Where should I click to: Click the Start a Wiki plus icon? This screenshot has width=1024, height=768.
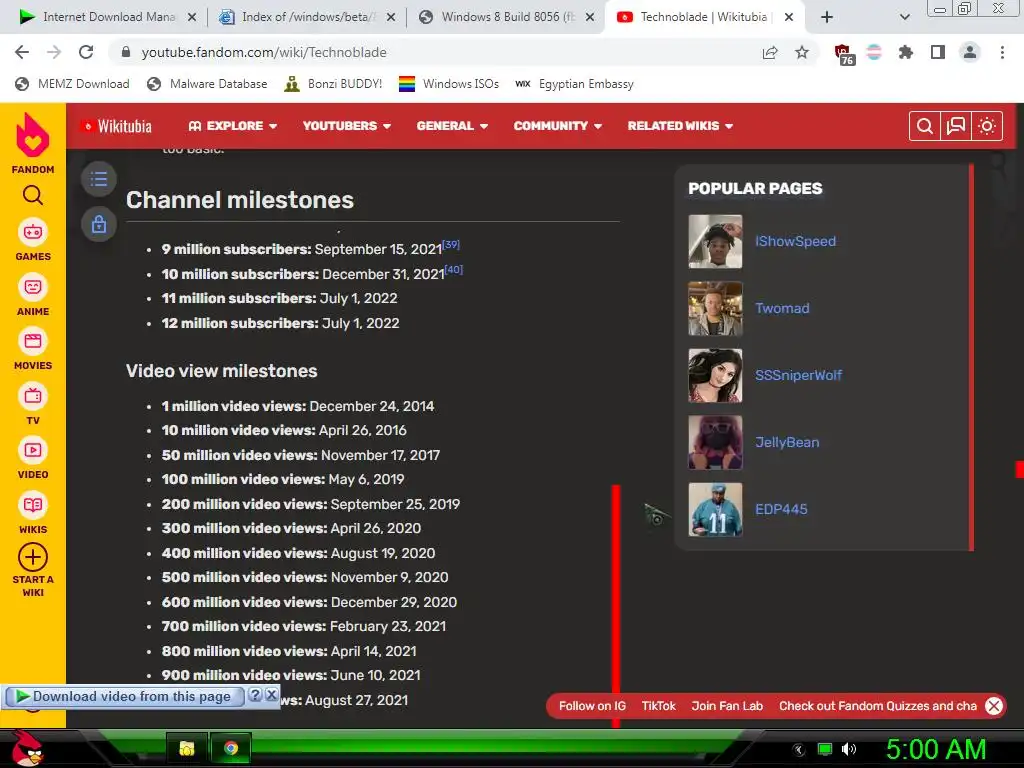(33, 558)
